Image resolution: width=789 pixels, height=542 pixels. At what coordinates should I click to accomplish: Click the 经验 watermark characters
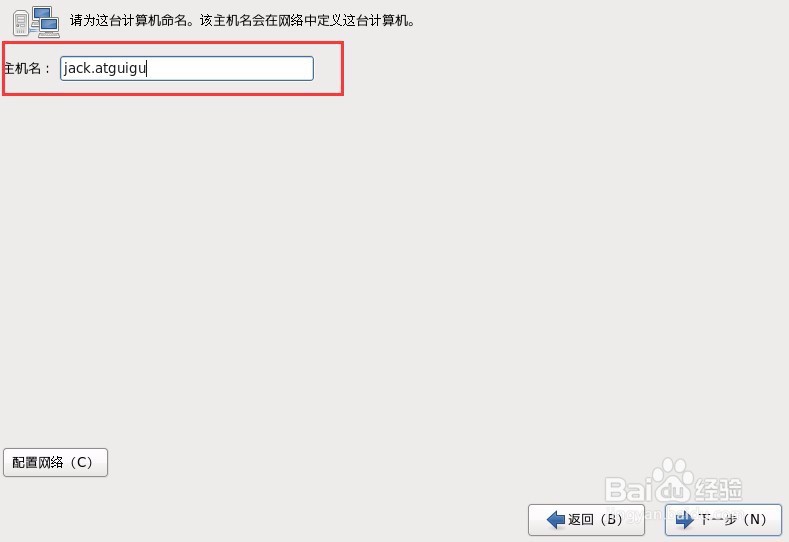point(718,488)
